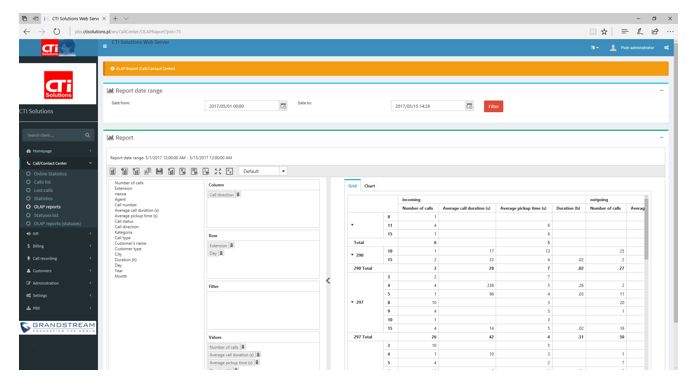
Task: Open calendar picker for Date to
Action: (469, 106)
